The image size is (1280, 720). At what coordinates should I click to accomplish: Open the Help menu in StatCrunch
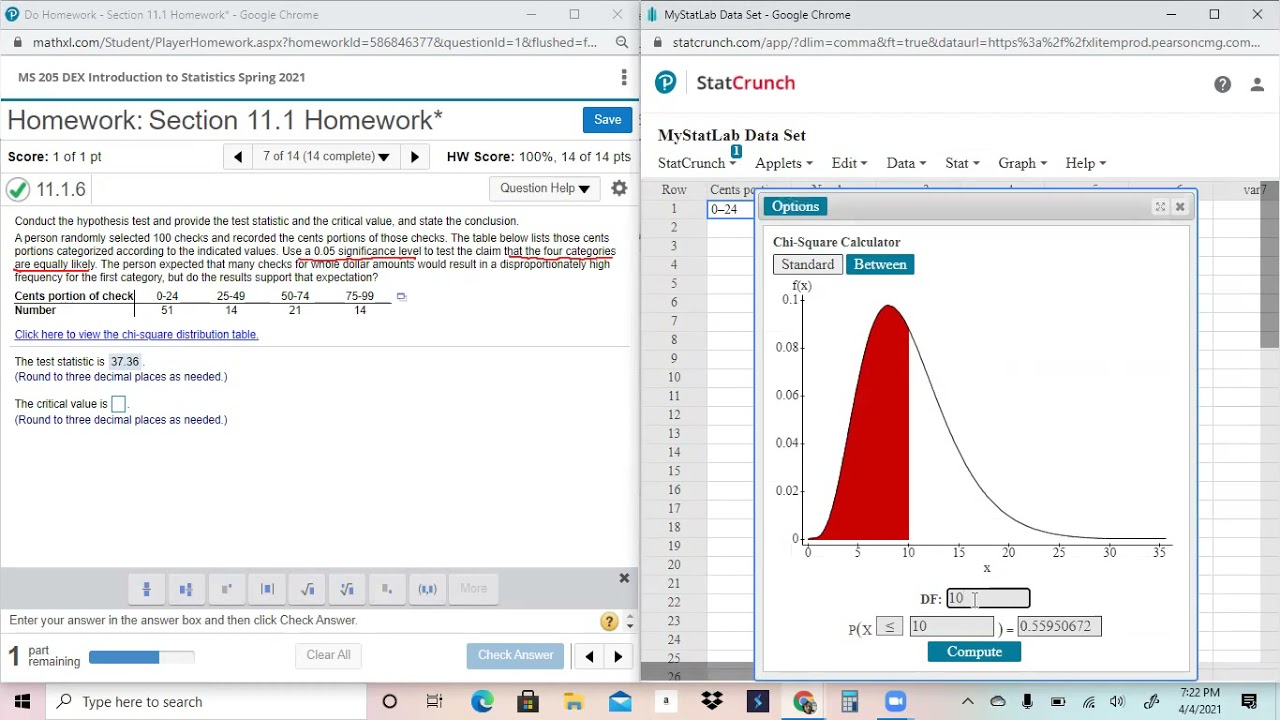tap(1085, 163)
